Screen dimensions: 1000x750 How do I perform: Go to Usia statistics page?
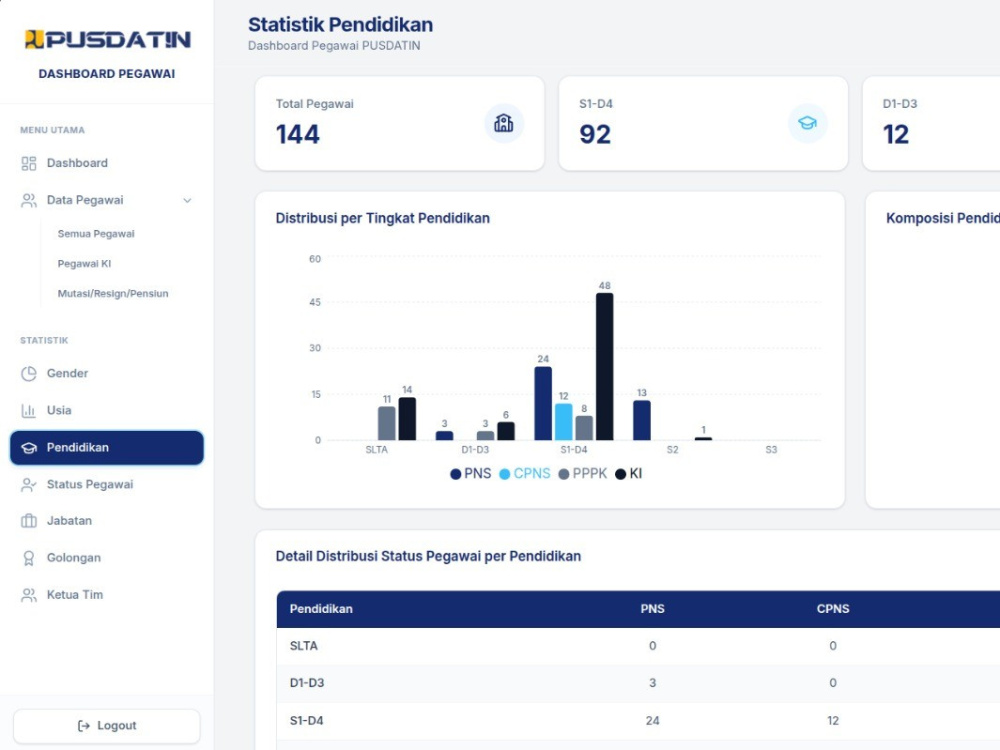point(107,411)
